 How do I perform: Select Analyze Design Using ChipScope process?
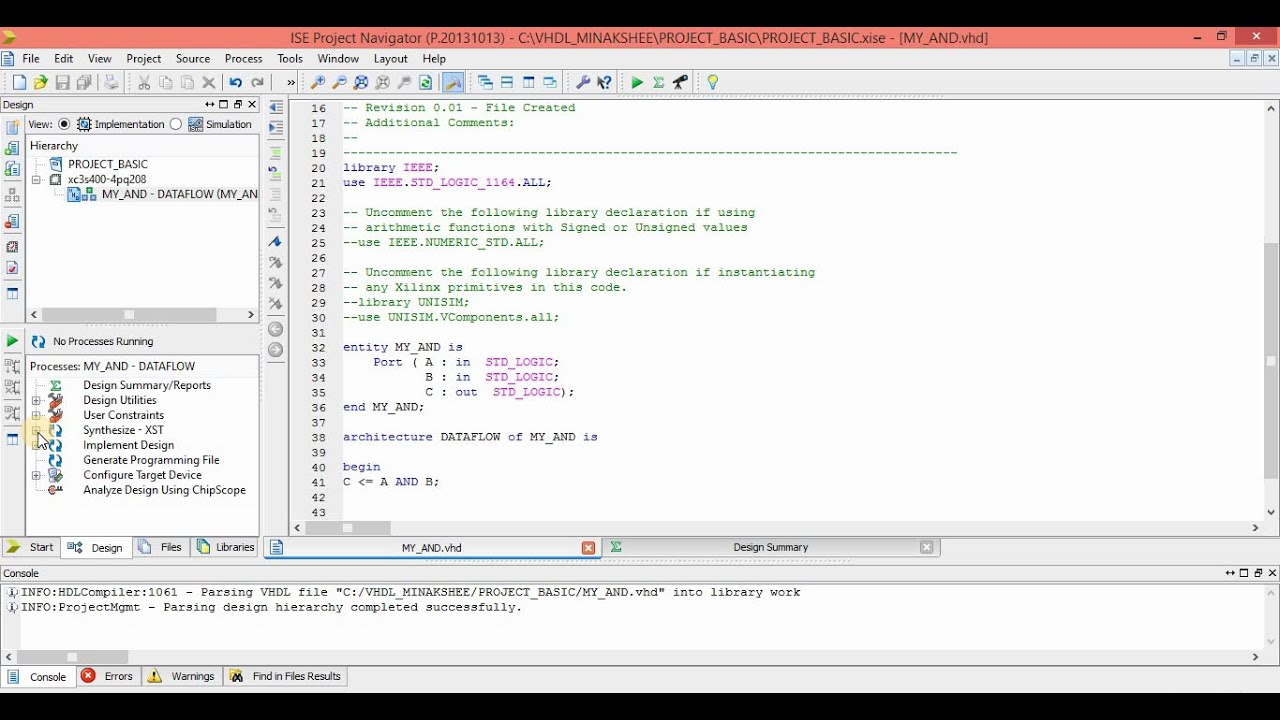pyautogui.click(x=164, y=490)
